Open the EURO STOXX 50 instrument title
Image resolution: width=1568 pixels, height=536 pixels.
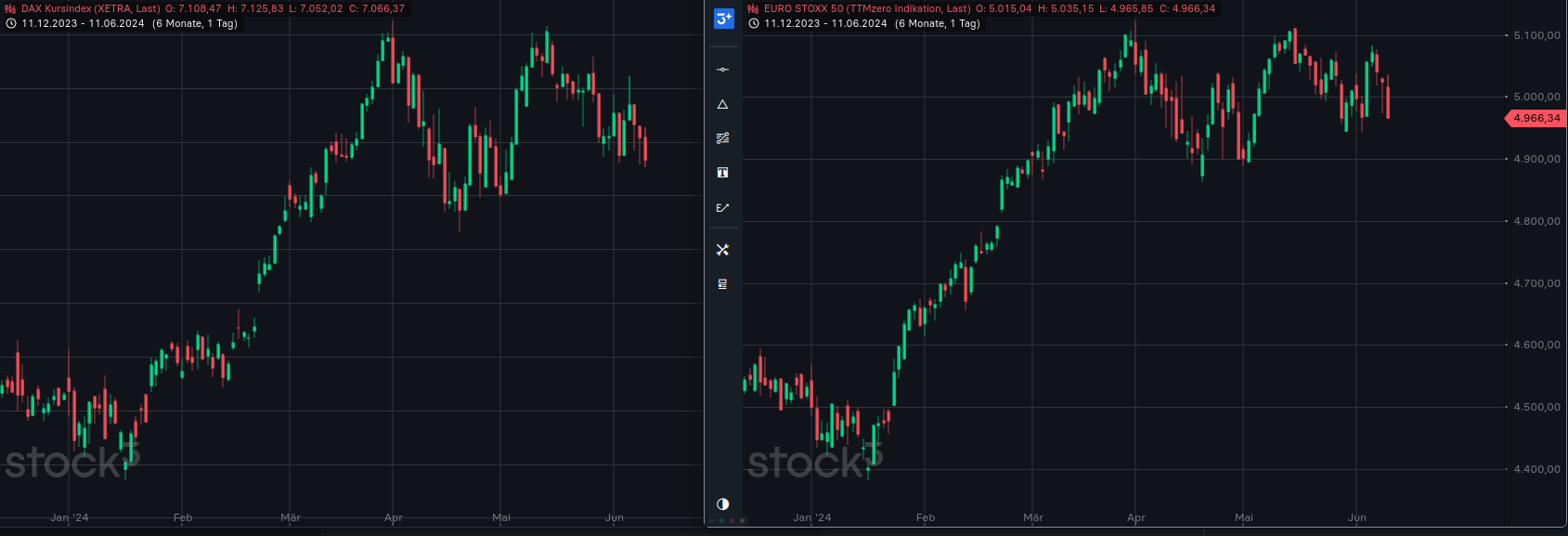(x=866, y=9)
